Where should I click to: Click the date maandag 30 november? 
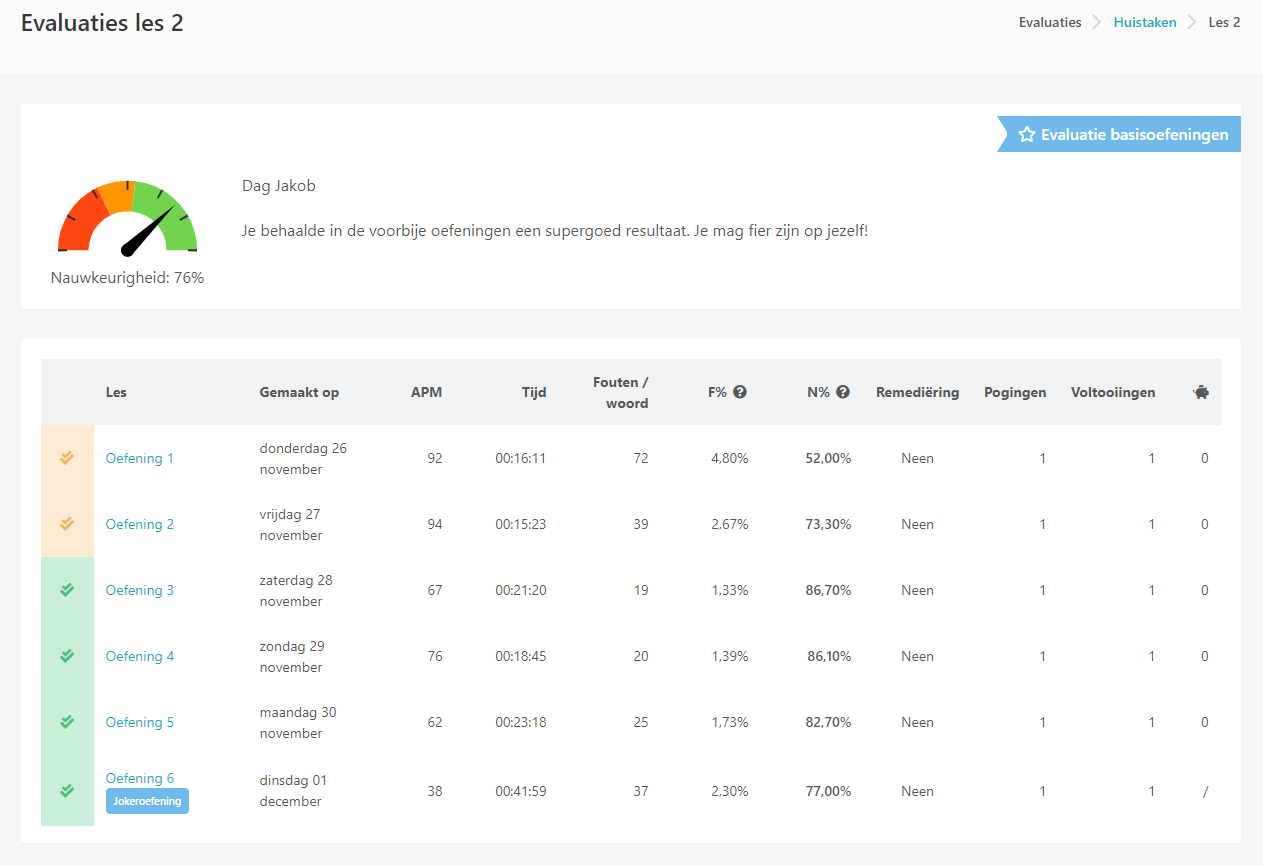[298, 722]
